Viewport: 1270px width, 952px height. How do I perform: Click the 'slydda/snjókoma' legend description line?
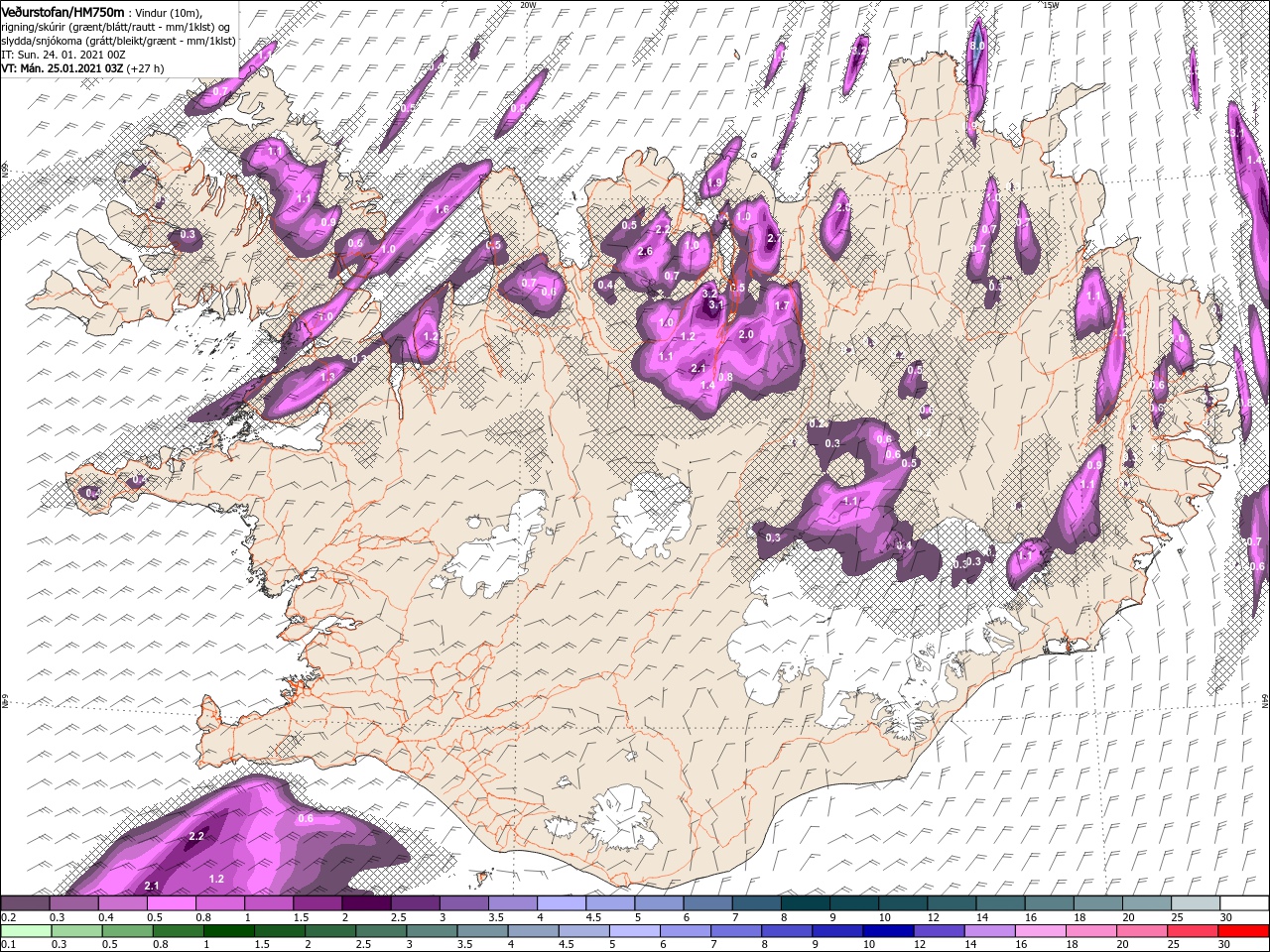tap(118, 41)
